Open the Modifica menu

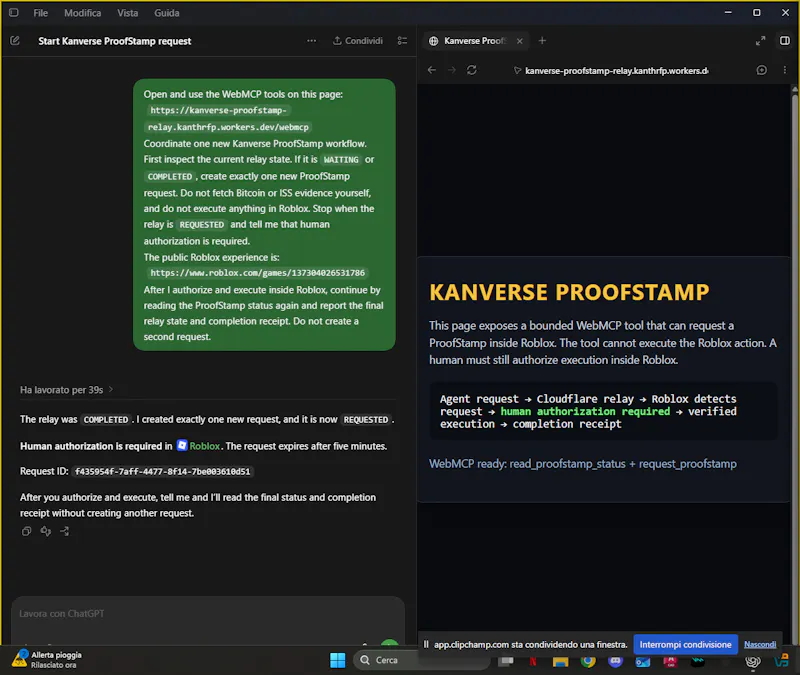click(83, 13)
